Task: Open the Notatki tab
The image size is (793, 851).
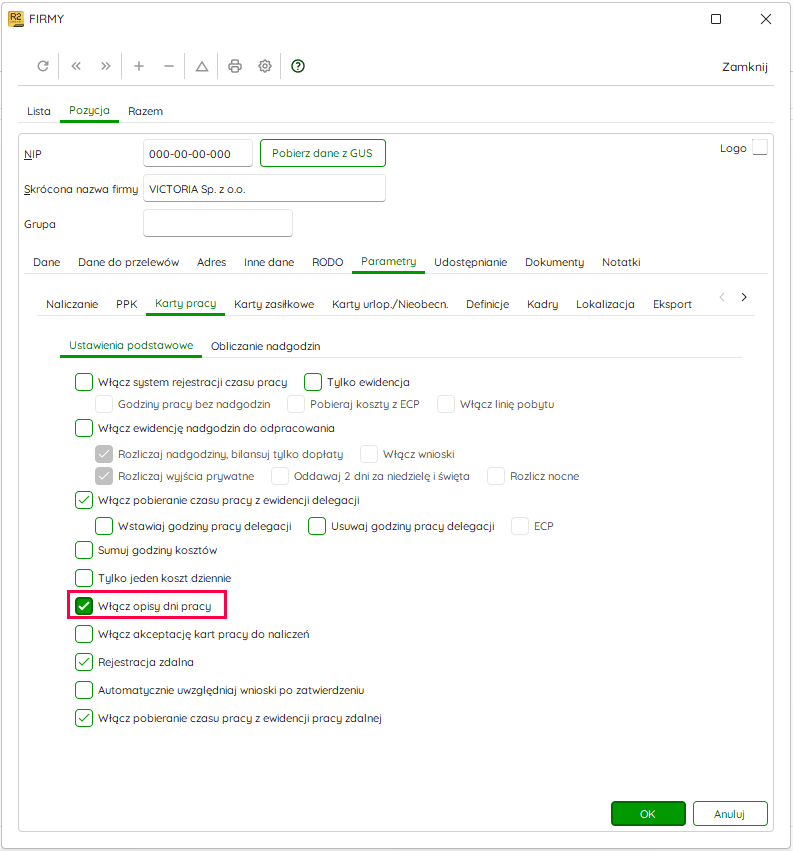Action: coord(621,262)
